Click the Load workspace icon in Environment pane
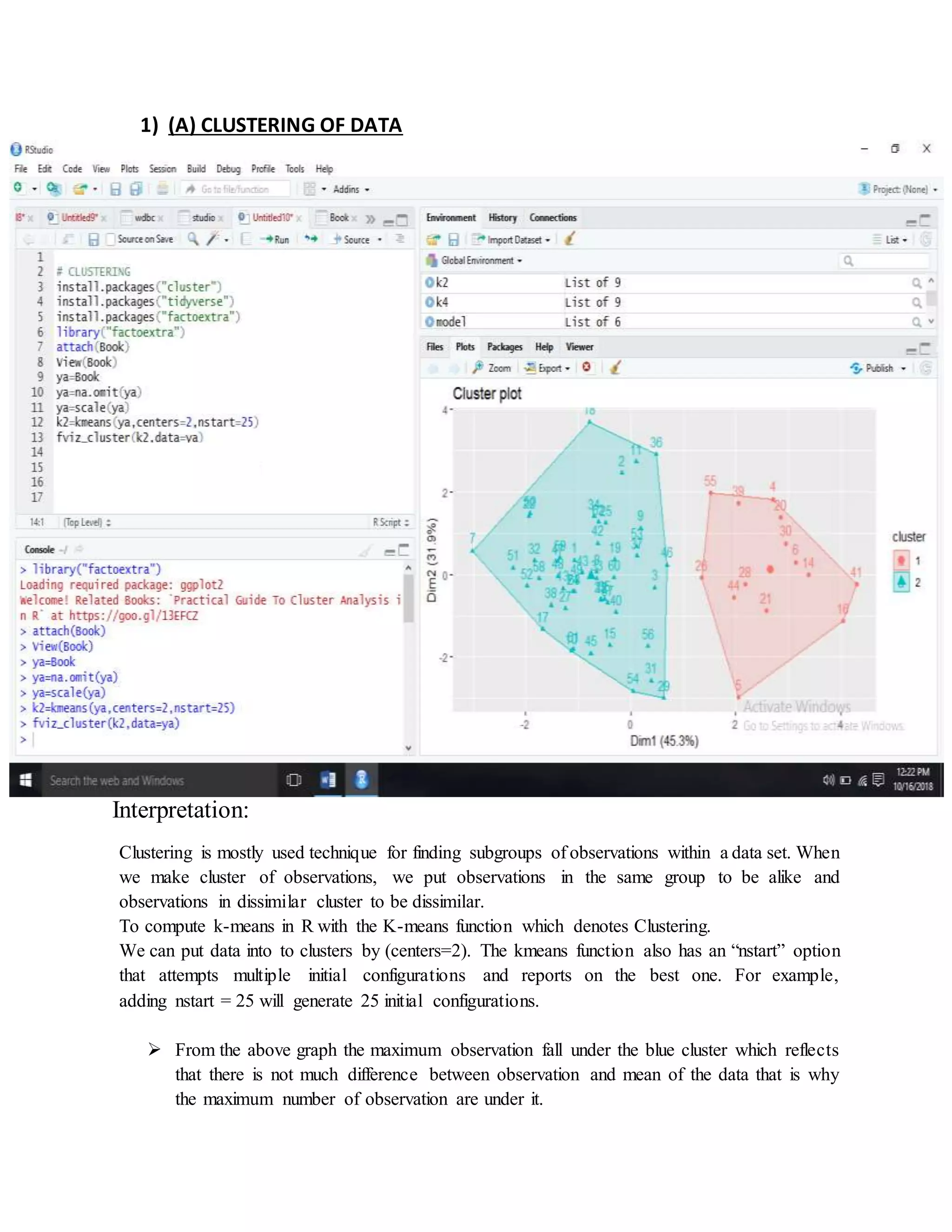Image resolution: width=952 pixels, height=1232 pixels. tap(433, 240)
